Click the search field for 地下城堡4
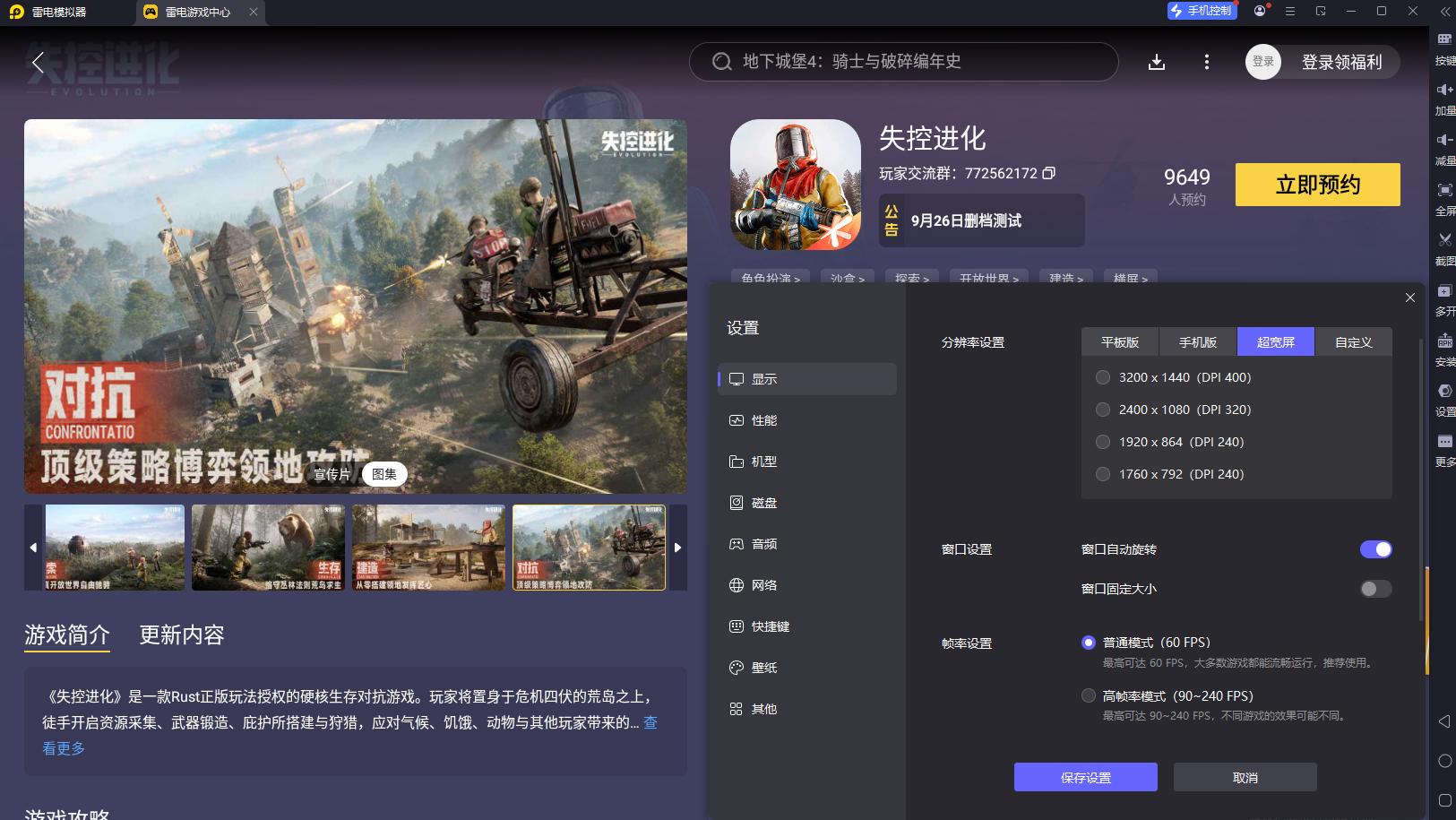The width and height of the screenshot is (1456, 820). [903, 62]
